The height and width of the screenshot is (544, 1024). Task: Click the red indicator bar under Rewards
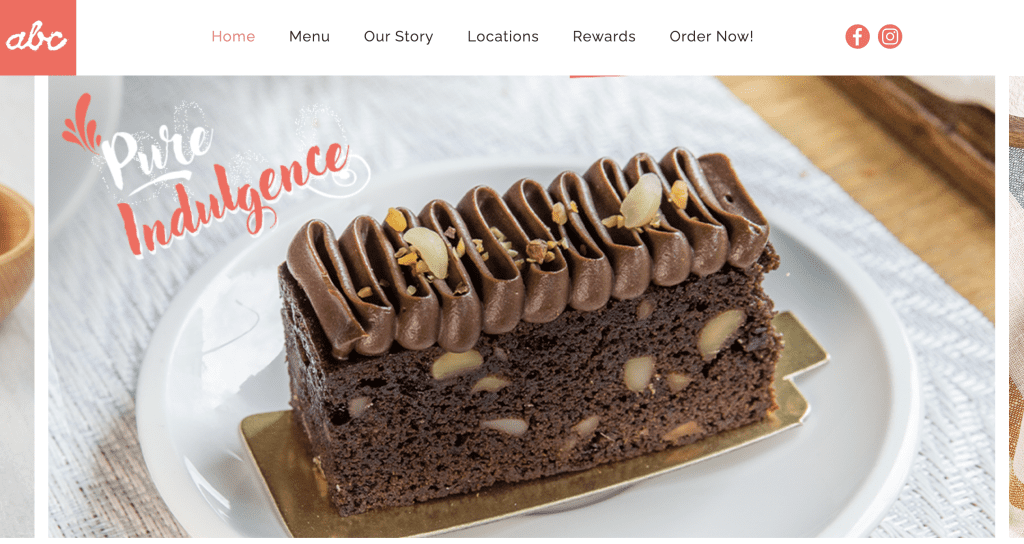597,76
